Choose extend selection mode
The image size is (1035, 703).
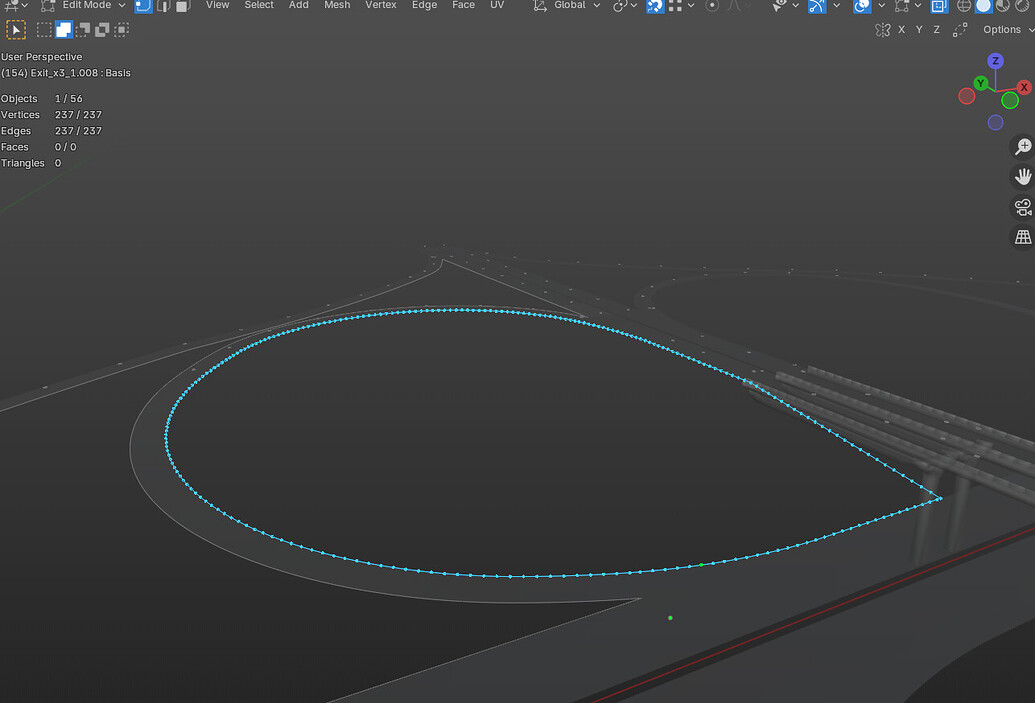[63, 30]
